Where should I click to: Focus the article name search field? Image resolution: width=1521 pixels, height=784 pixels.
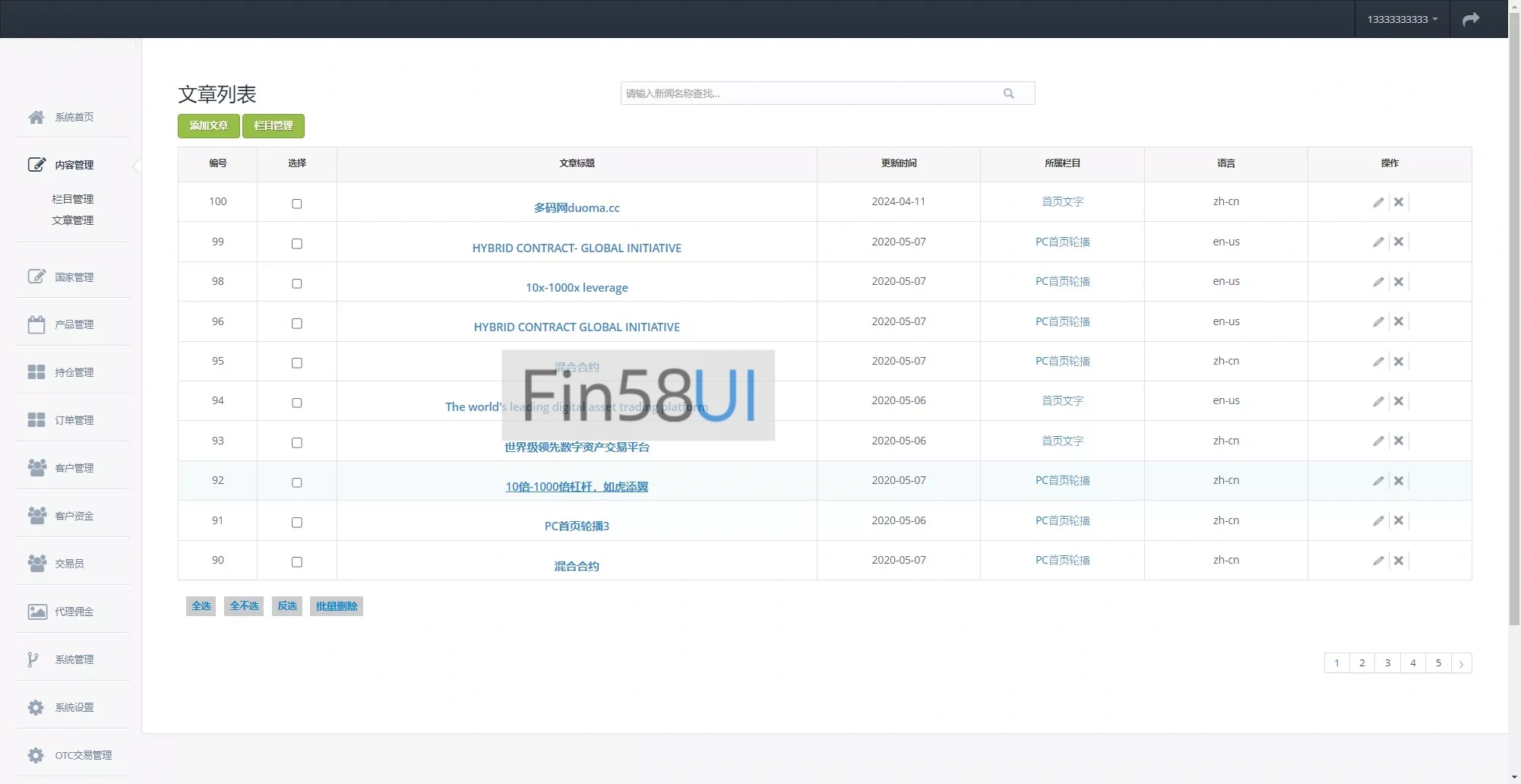point(809,93)
